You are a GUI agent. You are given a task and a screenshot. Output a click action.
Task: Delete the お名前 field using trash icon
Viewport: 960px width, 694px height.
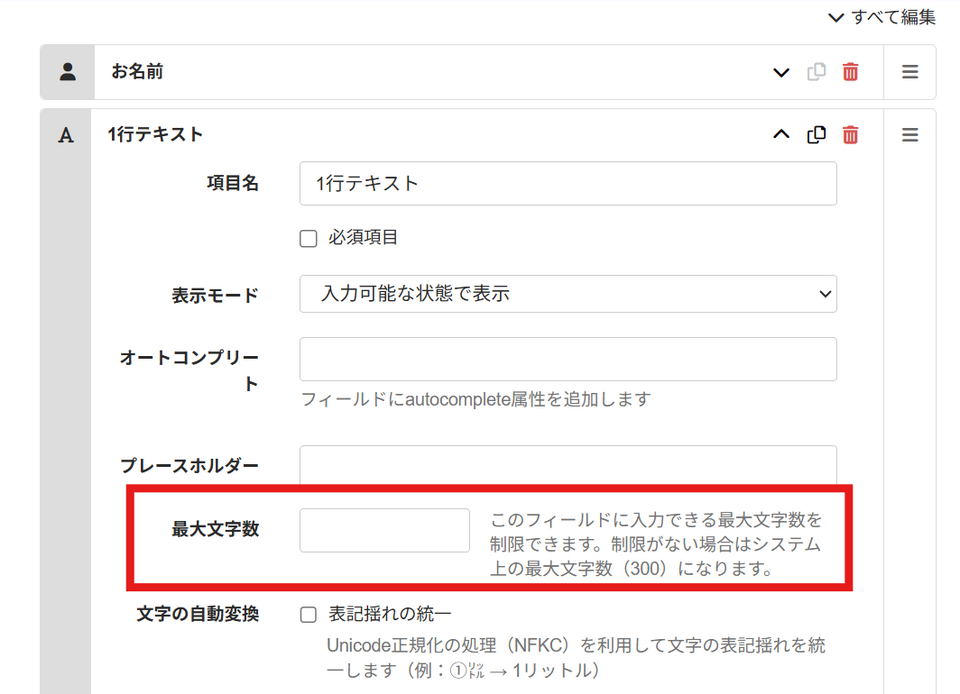click(x=850, y=72)
